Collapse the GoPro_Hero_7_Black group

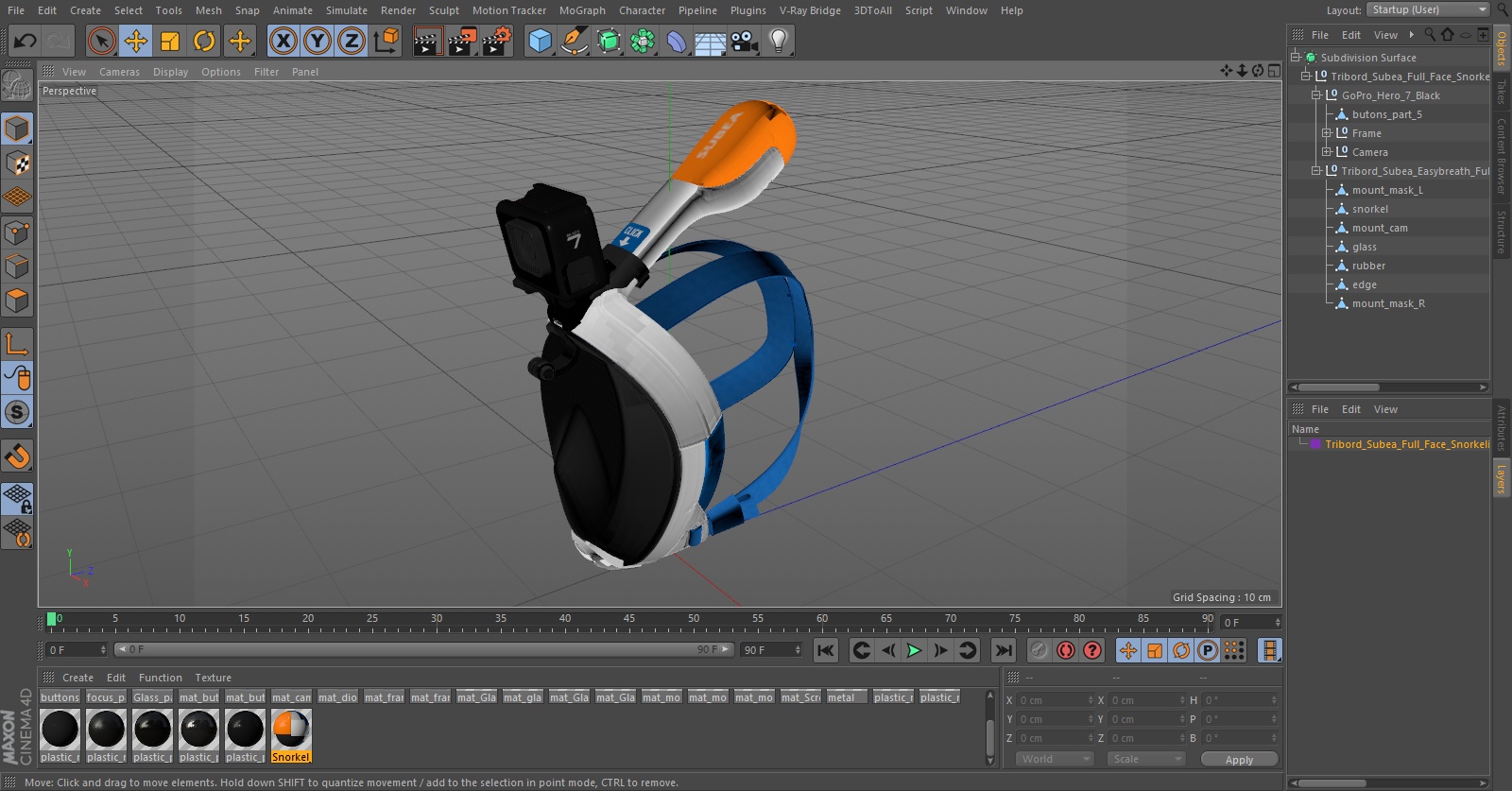tap(1316, 95)
